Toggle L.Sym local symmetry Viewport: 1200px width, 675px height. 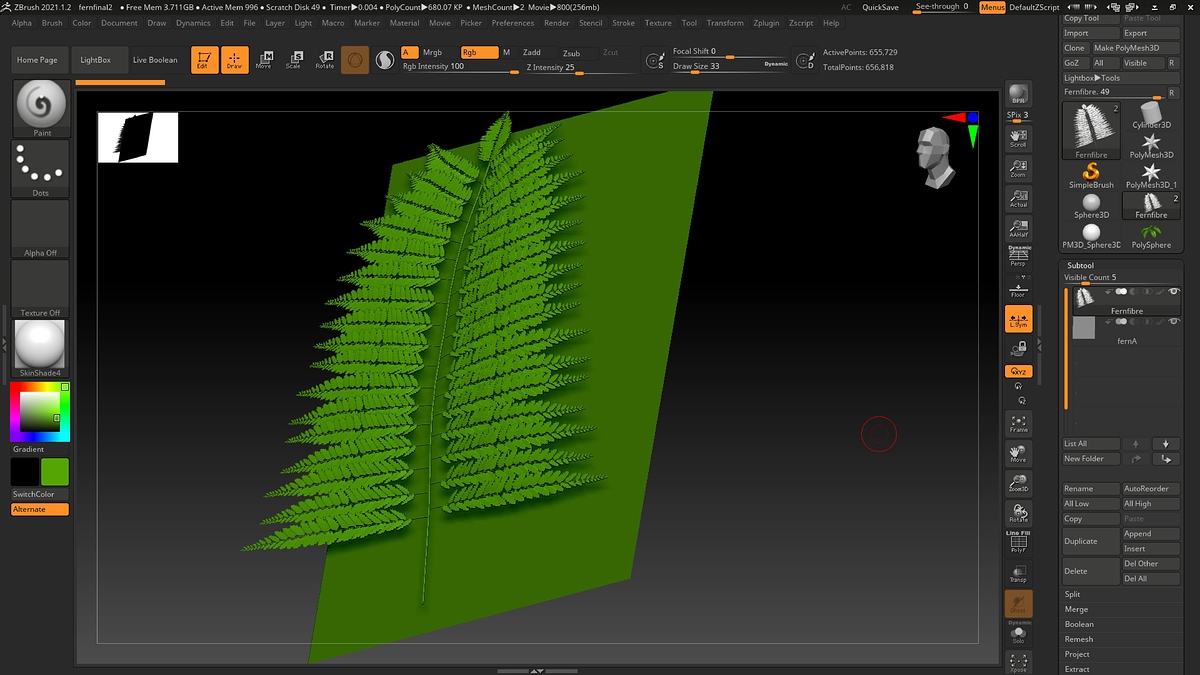[x=1018, y=319]
